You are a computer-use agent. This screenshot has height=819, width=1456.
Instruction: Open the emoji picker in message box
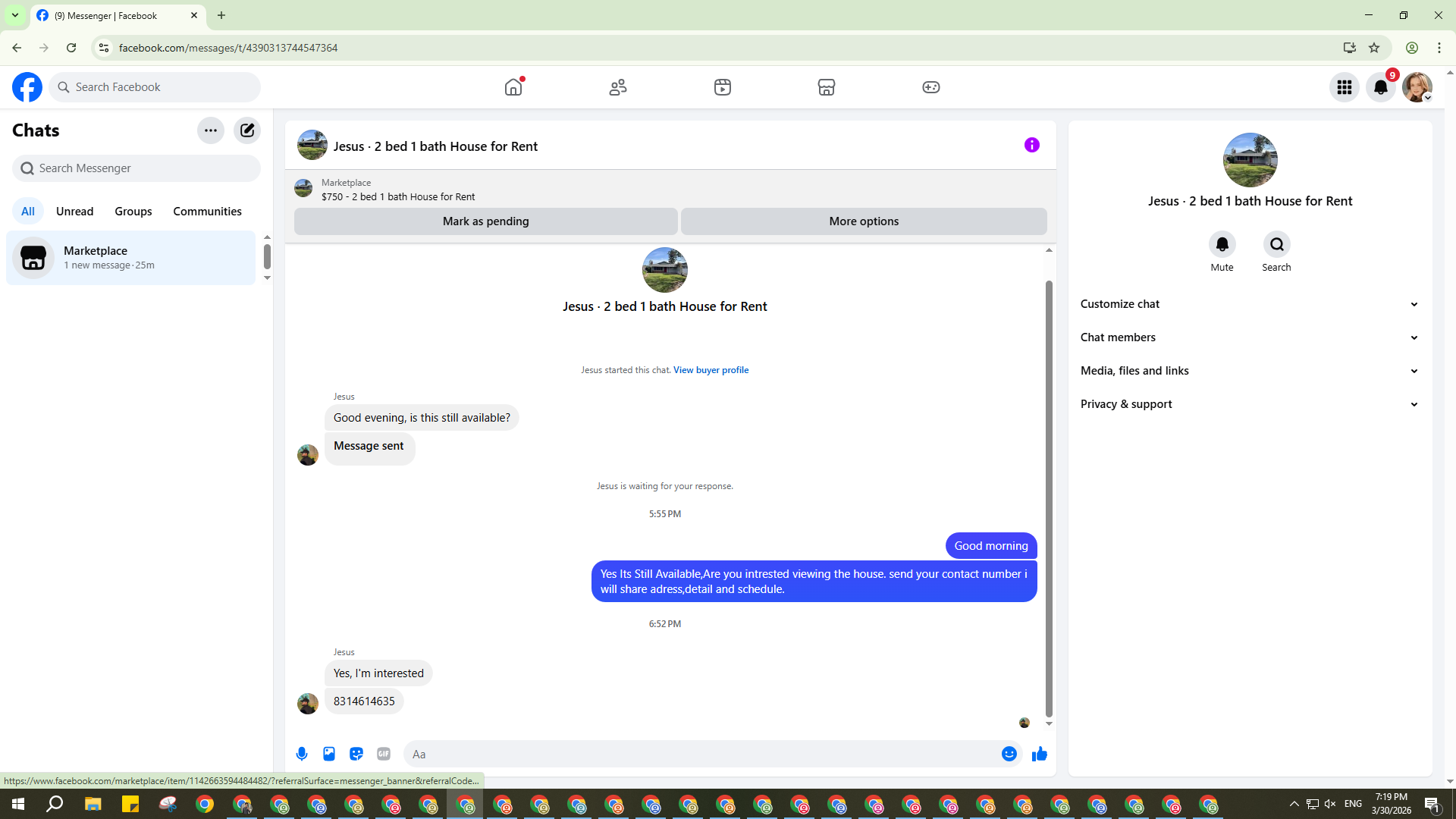coord(1009,754)
